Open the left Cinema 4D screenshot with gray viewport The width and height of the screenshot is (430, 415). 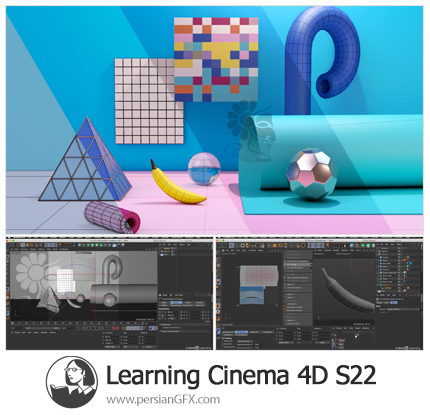pos(109,293)
